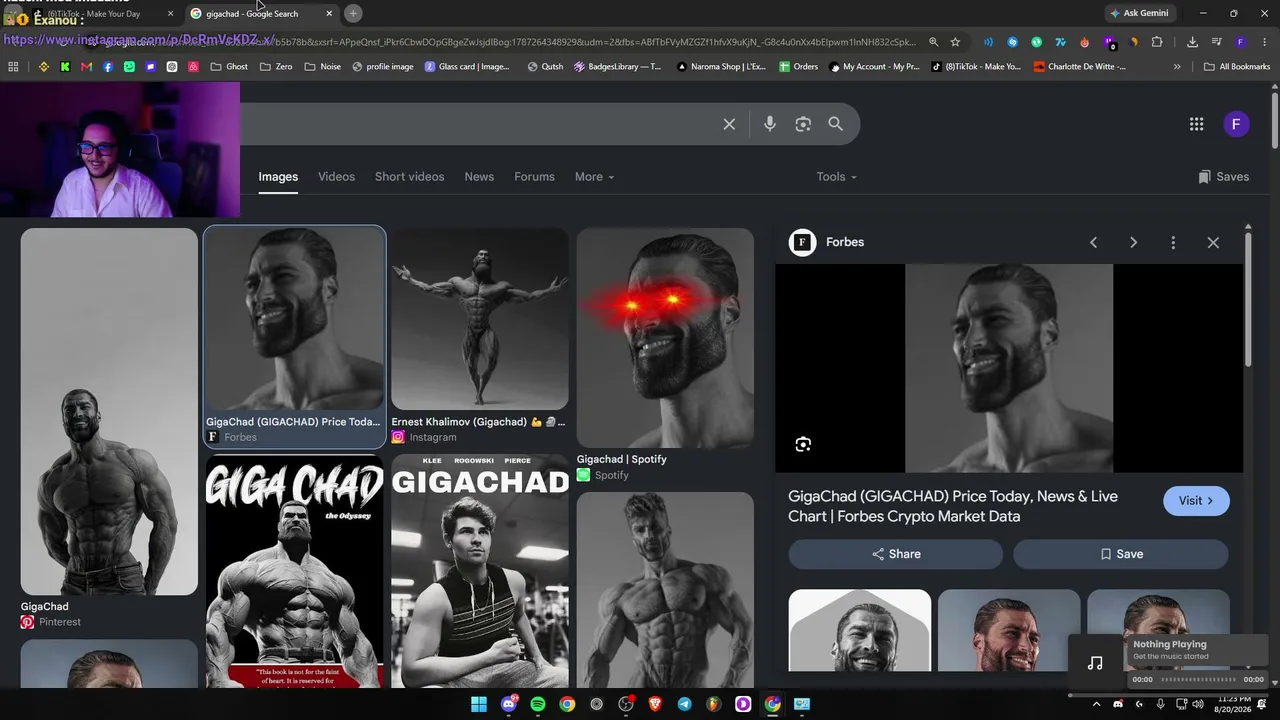Open the Noise bookmarks folder
This screenshot has height=720, width=1280.
click(322, 67)
